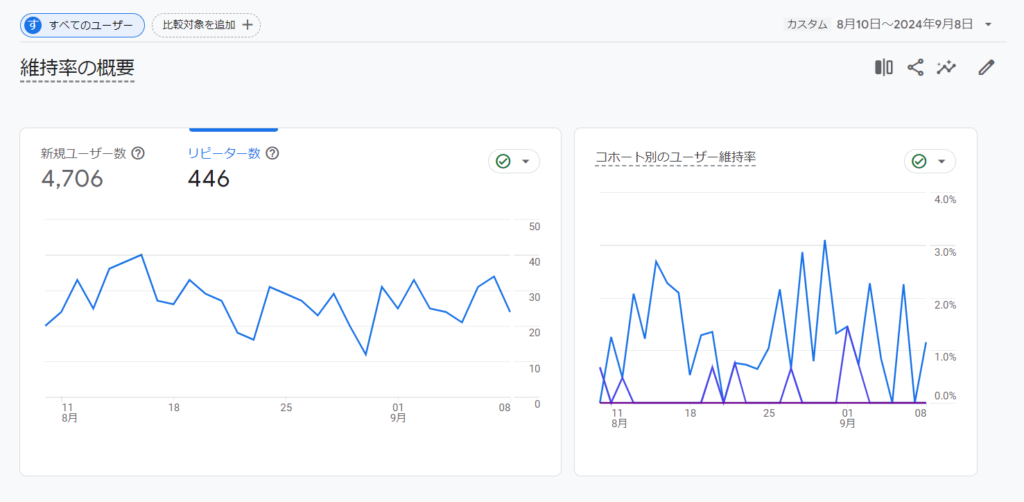Click the 維持率の概要 report title
Image resolution: width=1024 pixels, height=502 pixels.
click(77, 68)
